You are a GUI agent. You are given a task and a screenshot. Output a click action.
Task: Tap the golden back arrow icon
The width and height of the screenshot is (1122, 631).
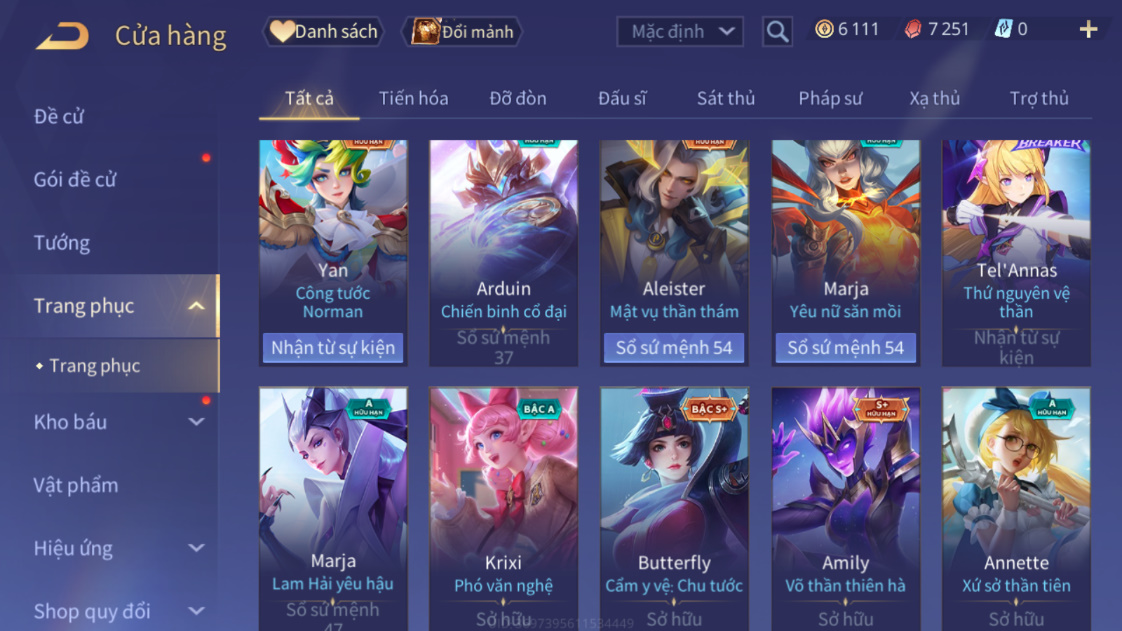[x=63, y=35]
